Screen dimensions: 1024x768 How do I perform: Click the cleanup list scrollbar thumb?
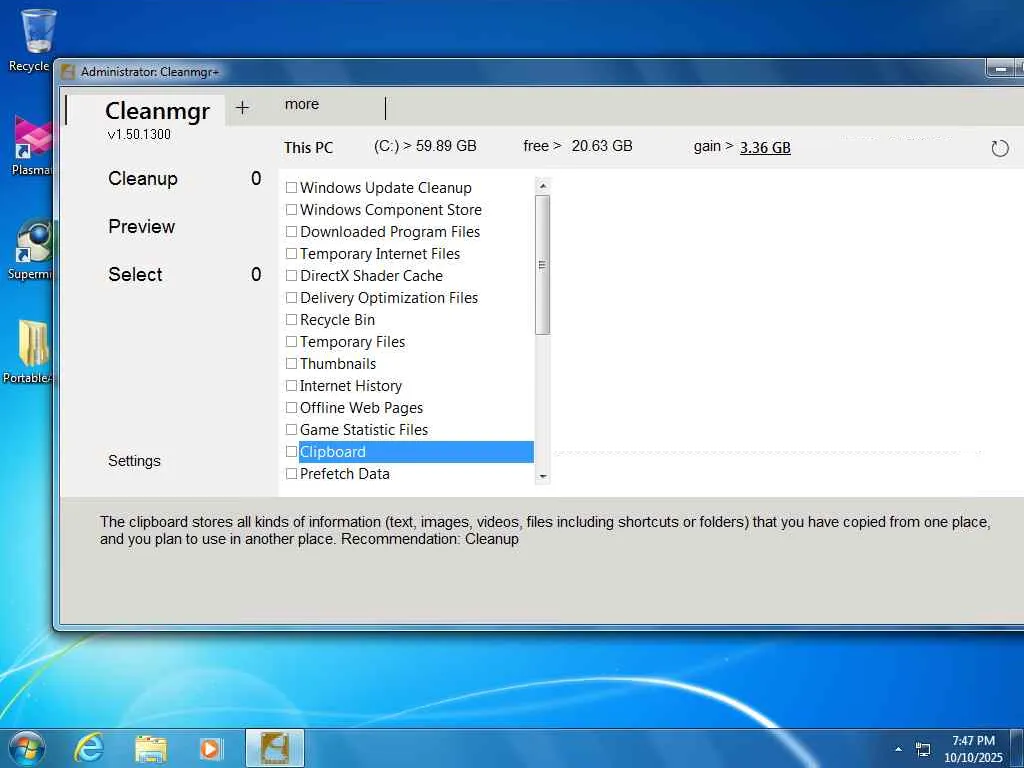coord(542,264)
